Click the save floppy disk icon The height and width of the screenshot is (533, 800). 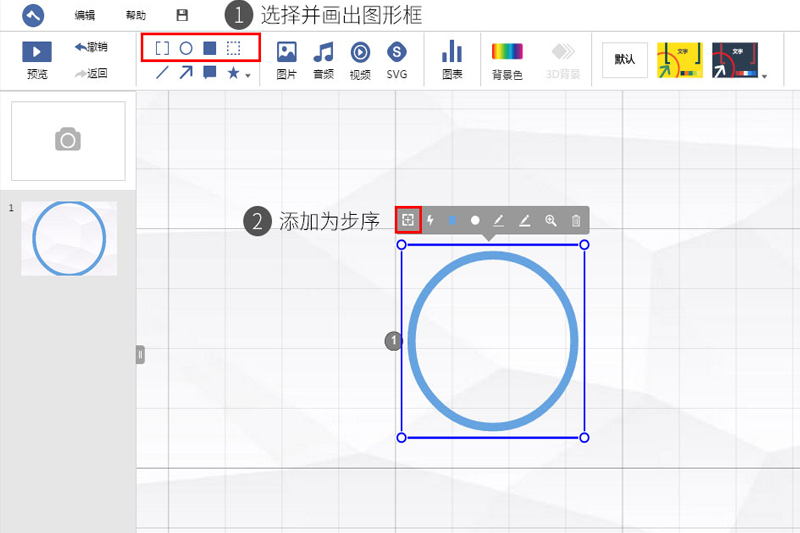[x=182, y=15]
